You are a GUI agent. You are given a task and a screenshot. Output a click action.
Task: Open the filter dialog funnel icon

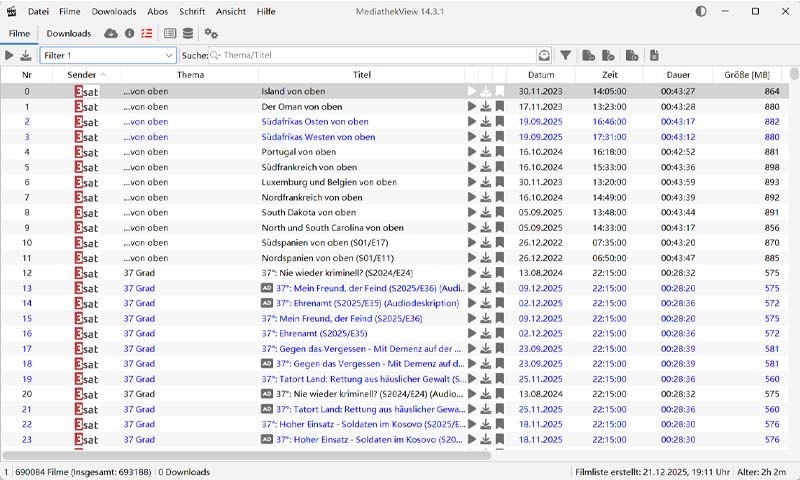pyautogui.click(x=565, y=55)
